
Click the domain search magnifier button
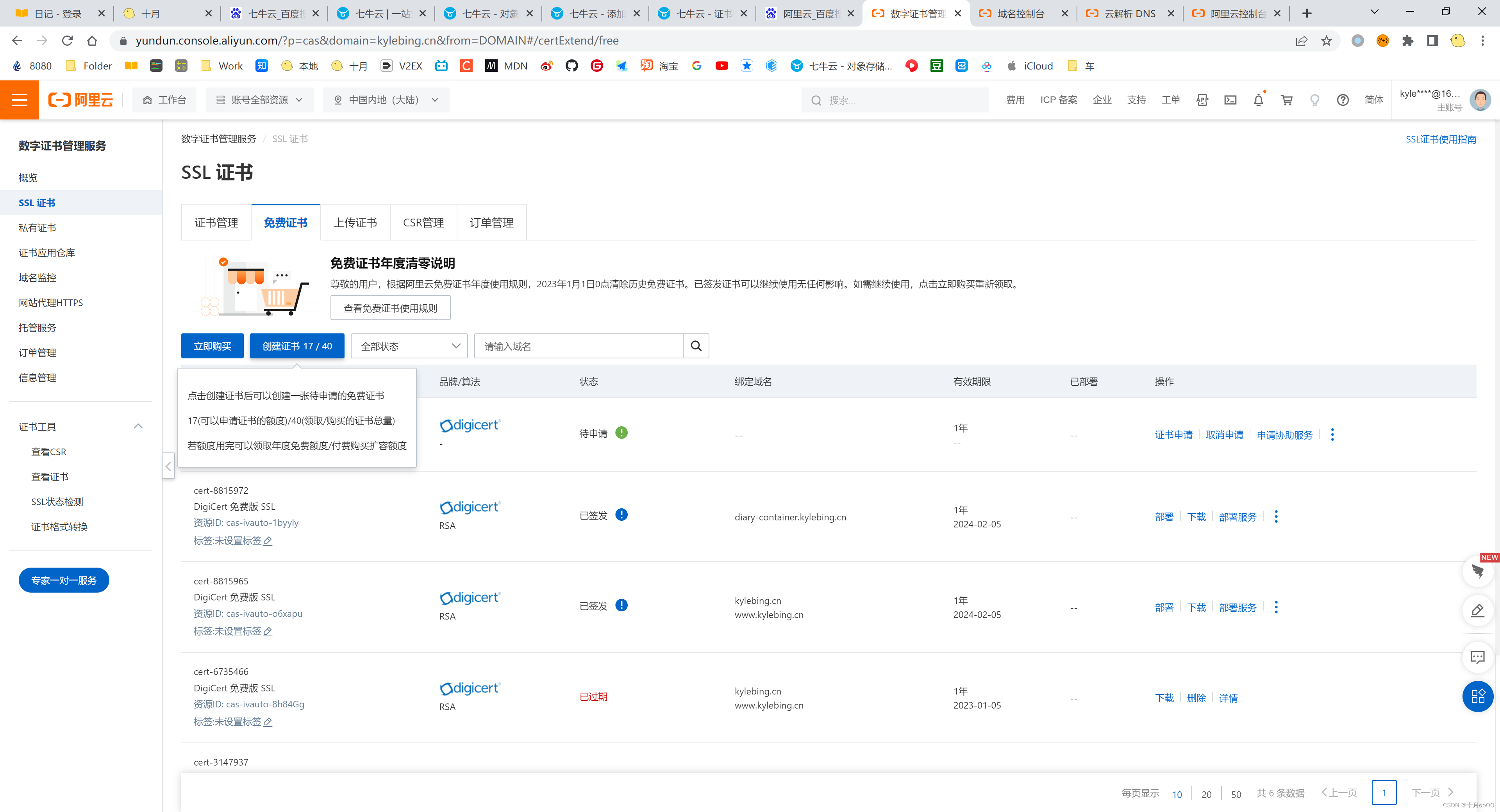coord(696,346)
